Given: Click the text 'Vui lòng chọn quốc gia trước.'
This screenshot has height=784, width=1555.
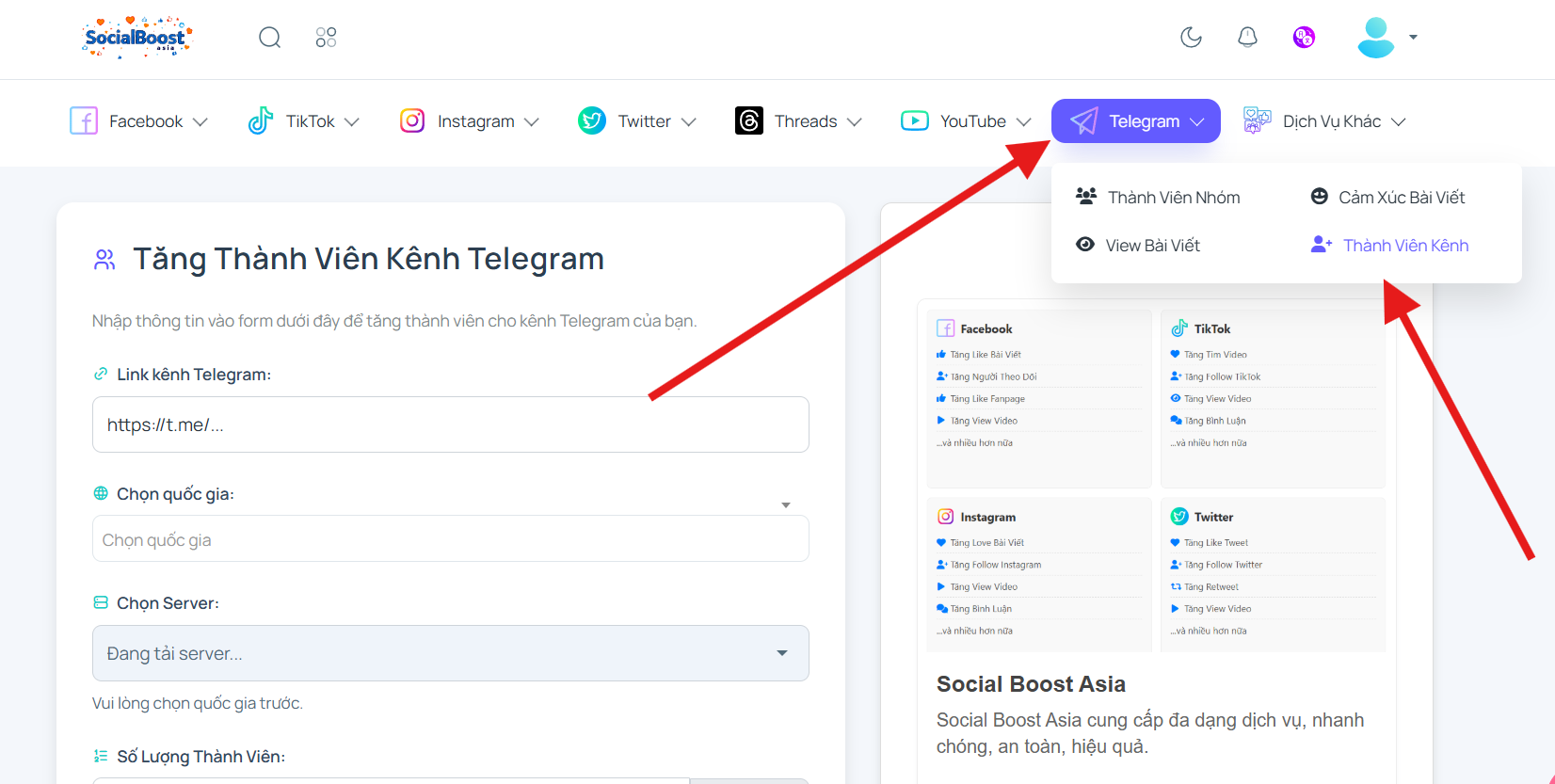Looking at the screenshot, I should tap(198, 703).
